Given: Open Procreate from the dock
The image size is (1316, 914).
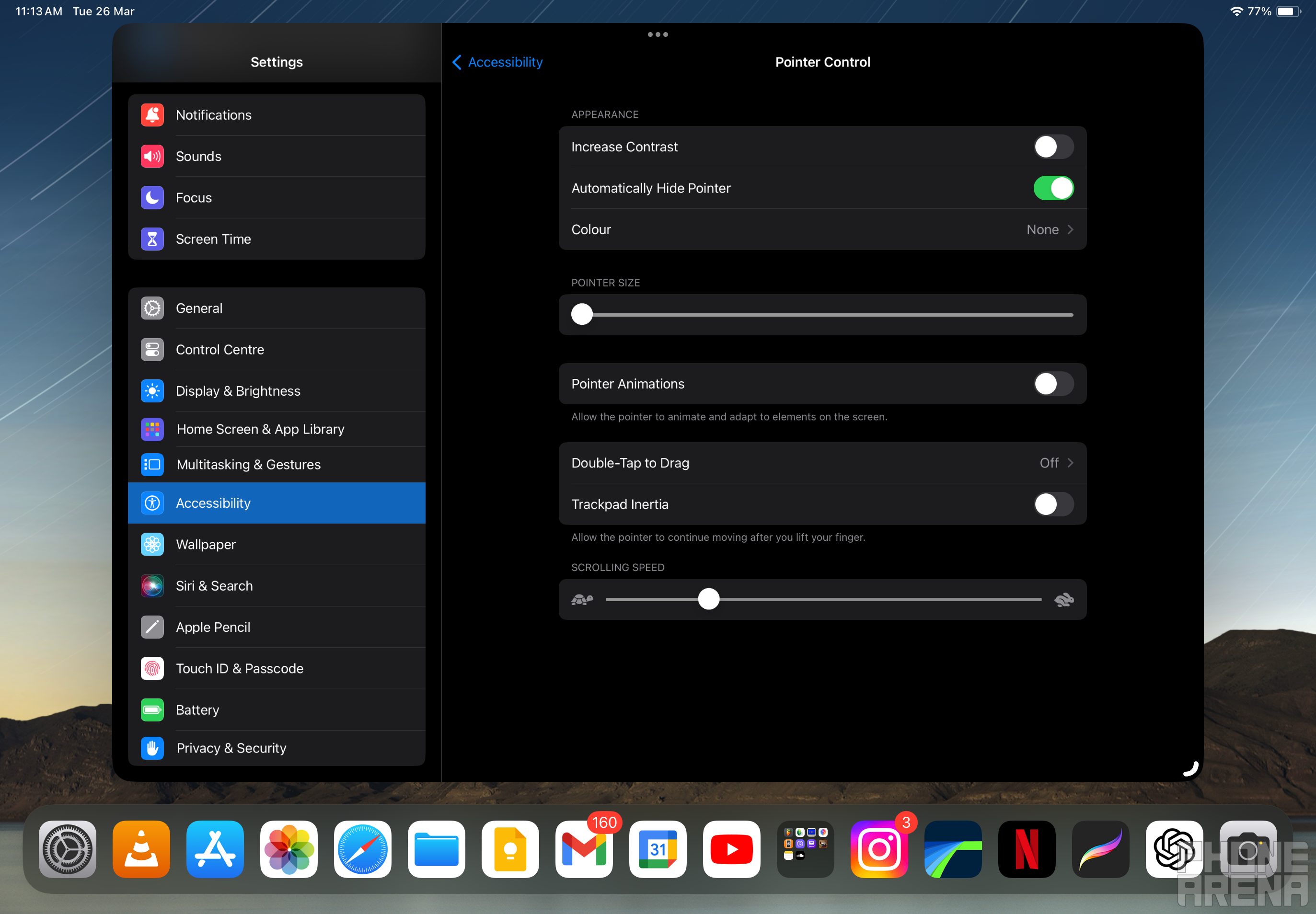Looking at the screenshot, I should pos(1101,849).
